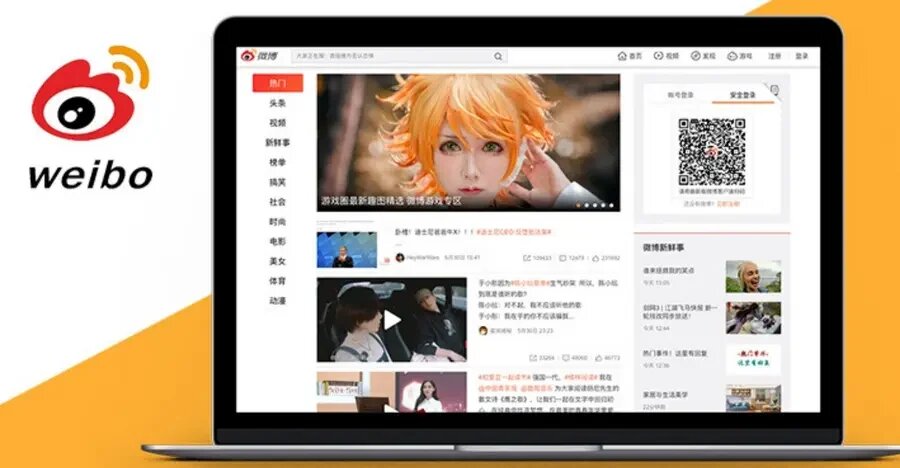The height and width of the screenshot is (468, 900).
Task: Like the 迪士尼 post with the thumbs-up icon
Action: (596, 258)
